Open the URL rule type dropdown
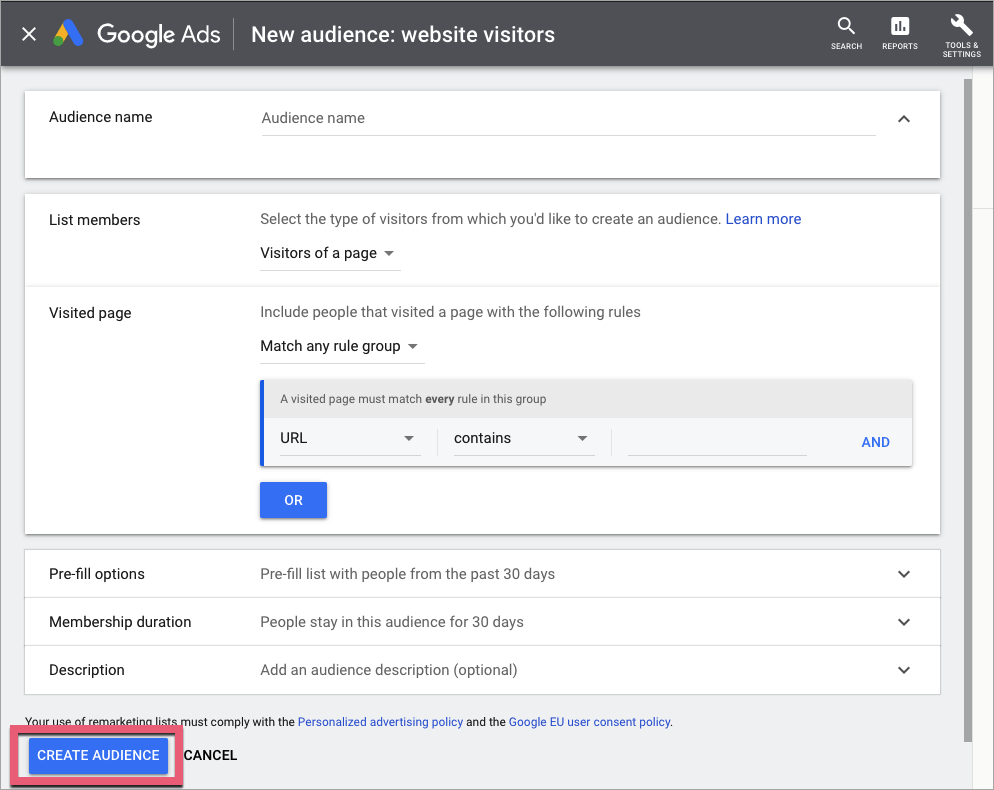Viewport: 994px width, 790px height. coord(347,439)
